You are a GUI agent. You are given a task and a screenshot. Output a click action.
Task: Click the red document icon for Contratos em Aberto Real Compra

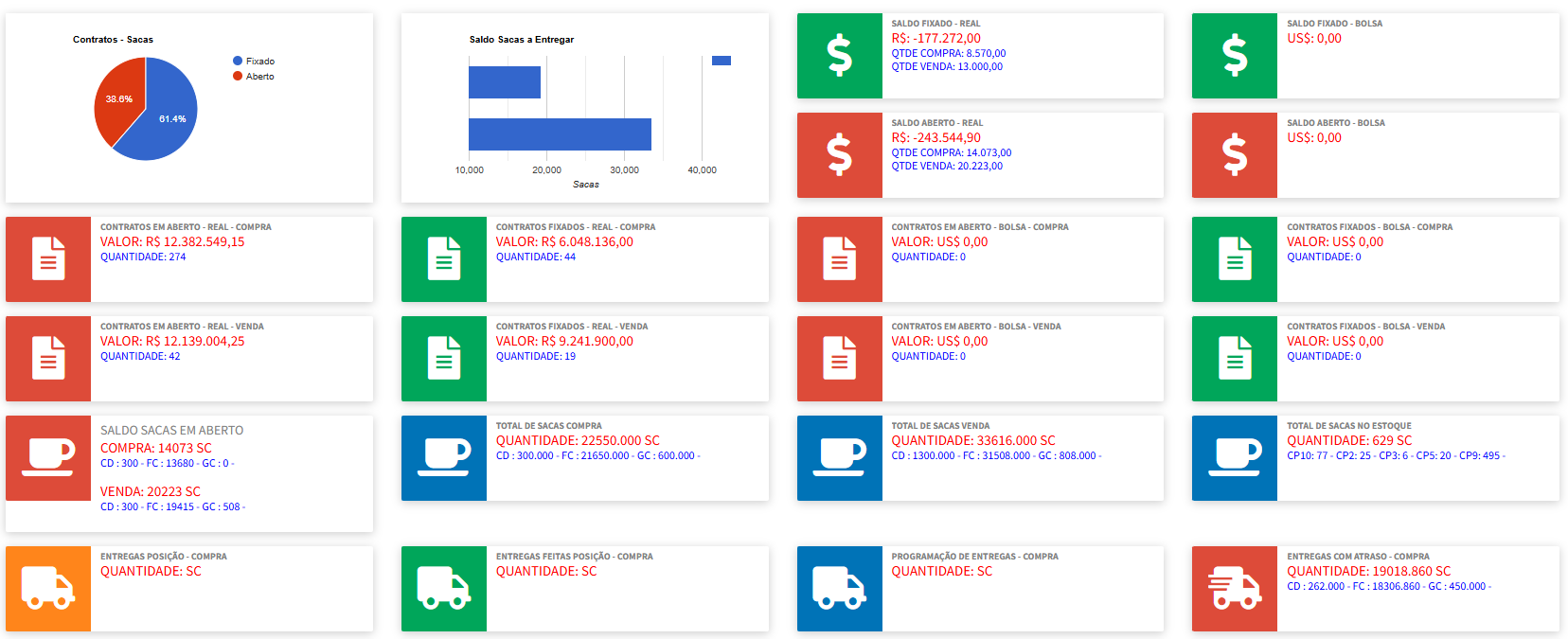(x=48, y=259)
